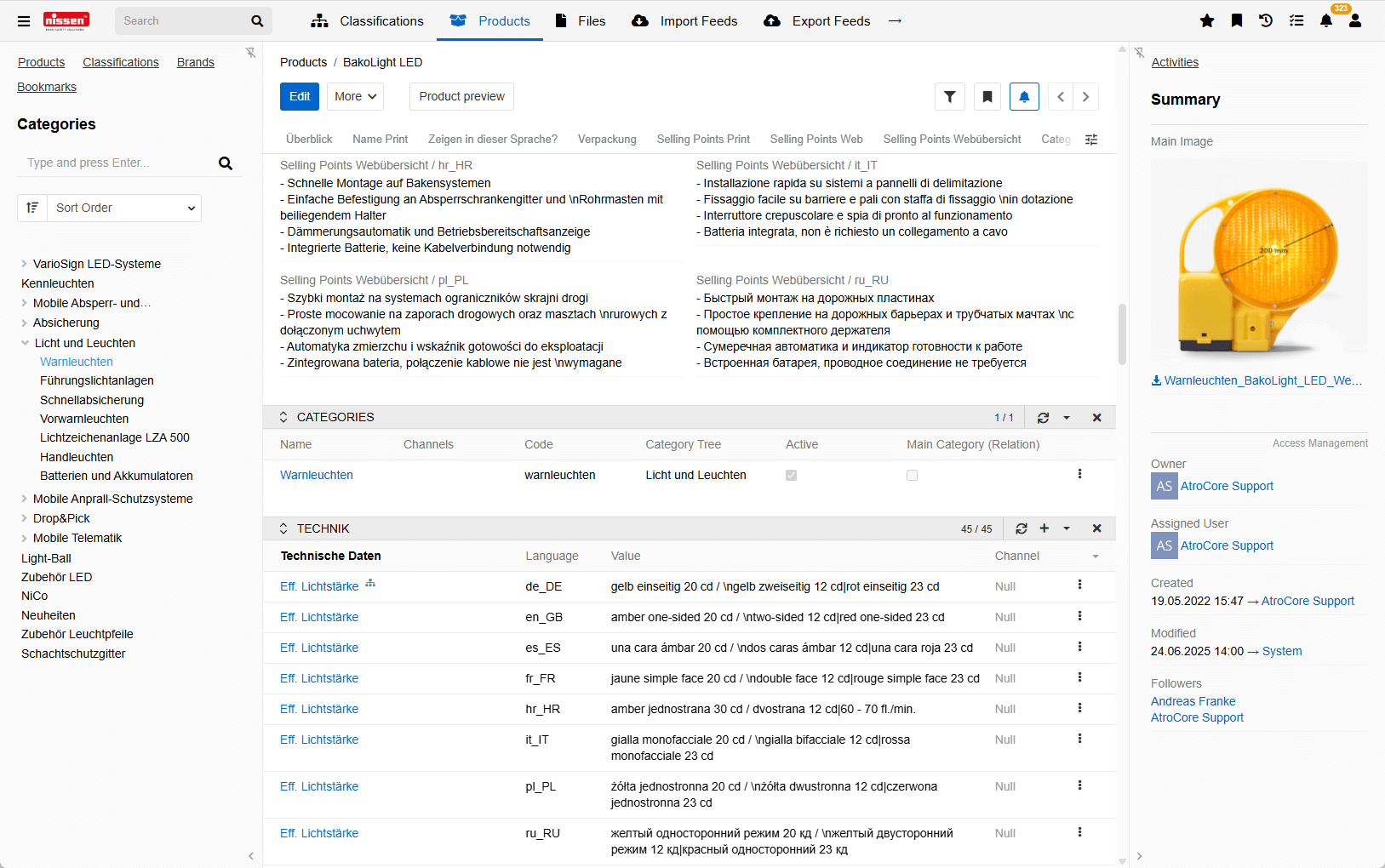Screen dimensions: 1385x868
Task: Click the add plus icon in TECHNIK panel
Action: 1044,528
